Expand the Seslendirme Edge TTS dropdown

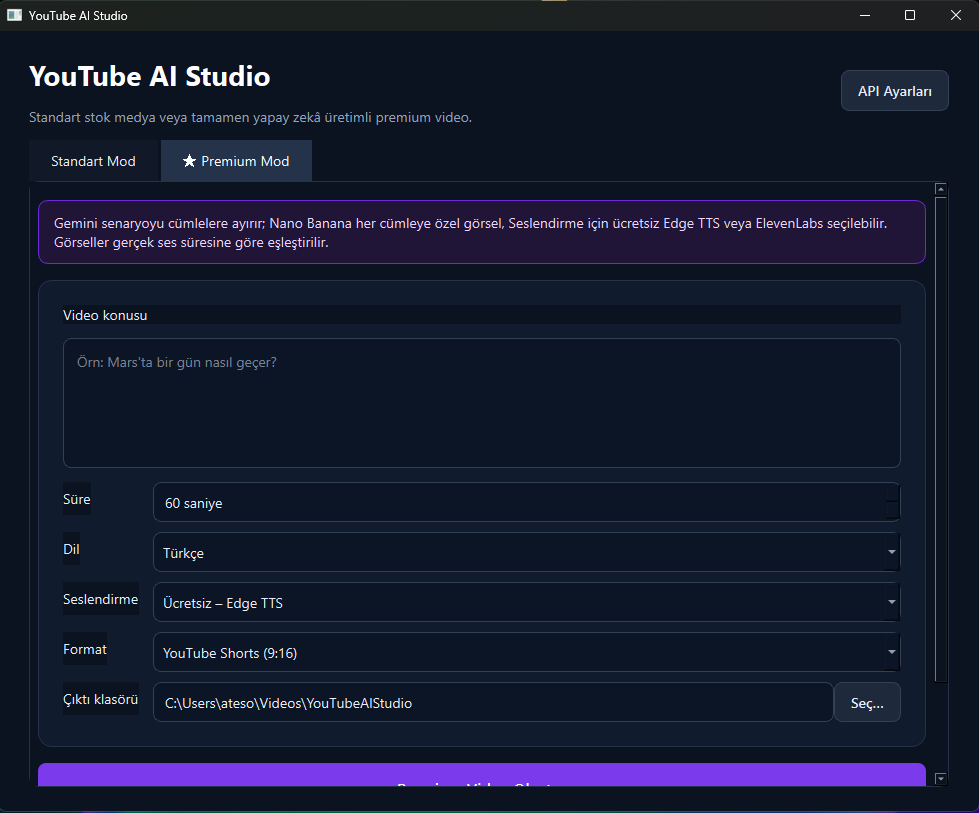pyautogui.click(x=526, y=602)
